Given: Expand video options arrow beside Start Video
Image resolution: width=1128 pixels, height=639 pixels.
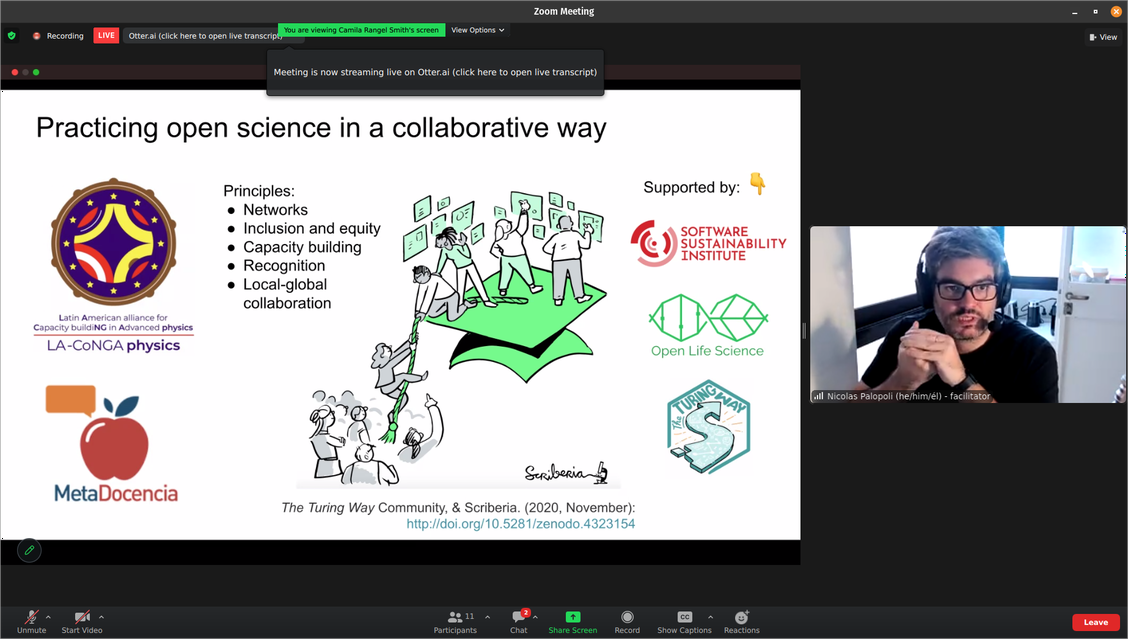Looking at the screenshot, I should point(101,617).
